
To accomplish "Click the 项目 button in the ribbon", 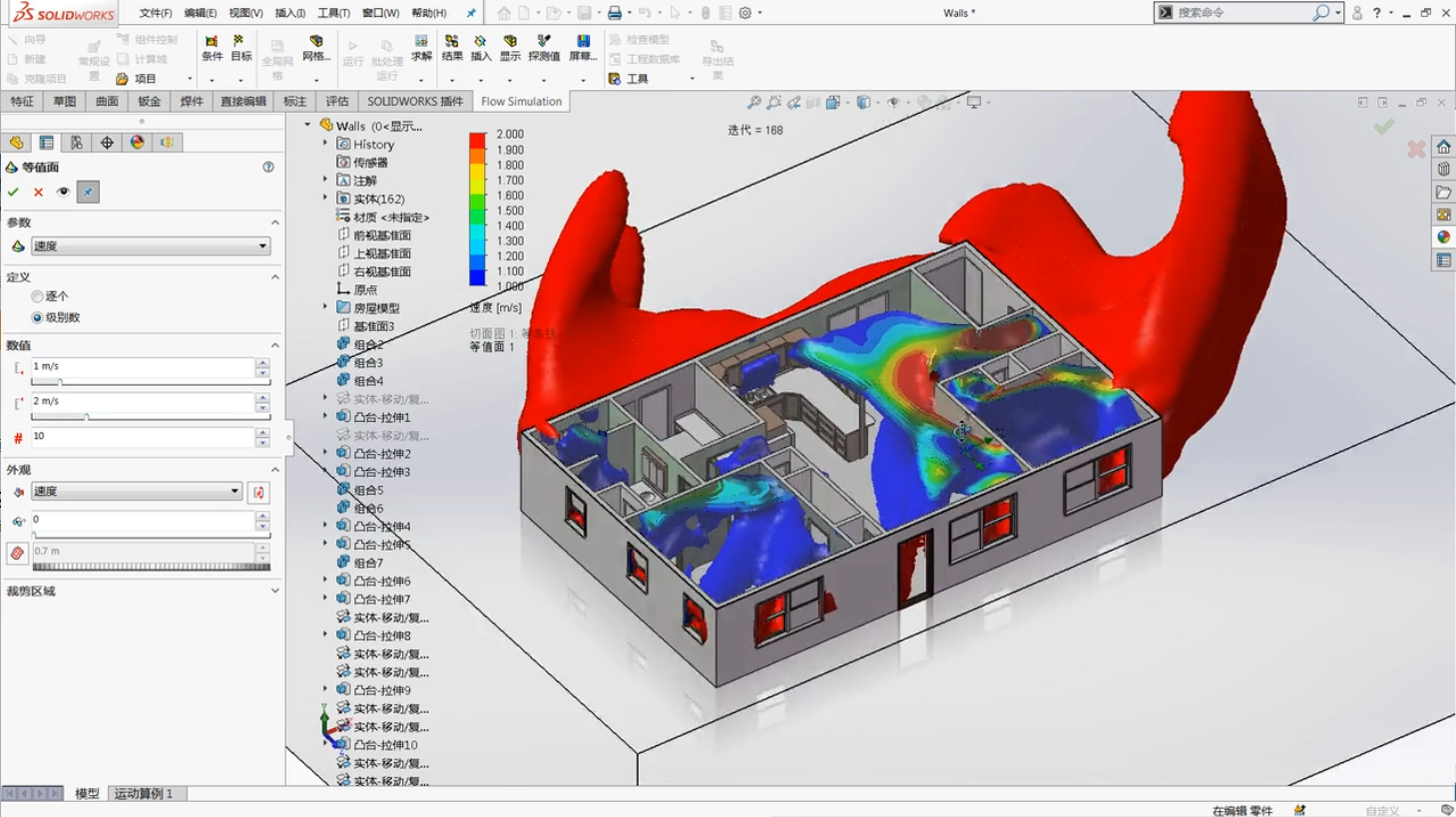I will 146,79.
